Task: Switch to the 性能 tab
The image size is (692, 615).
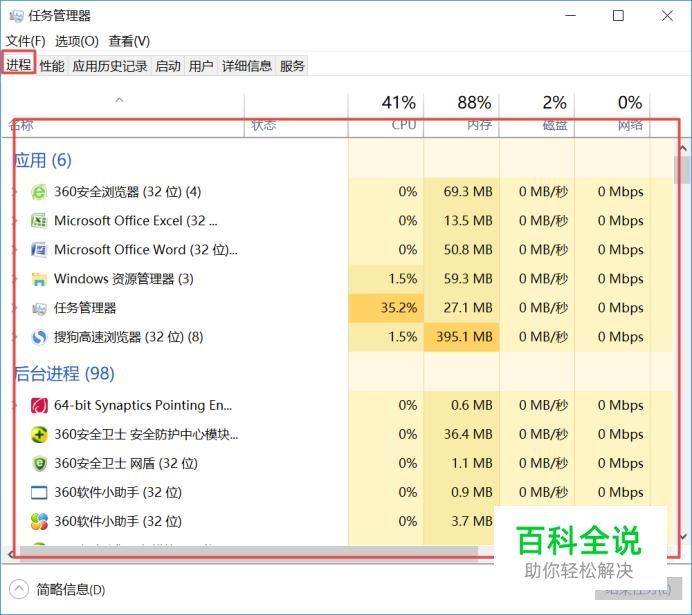Action: coord(52,66)
